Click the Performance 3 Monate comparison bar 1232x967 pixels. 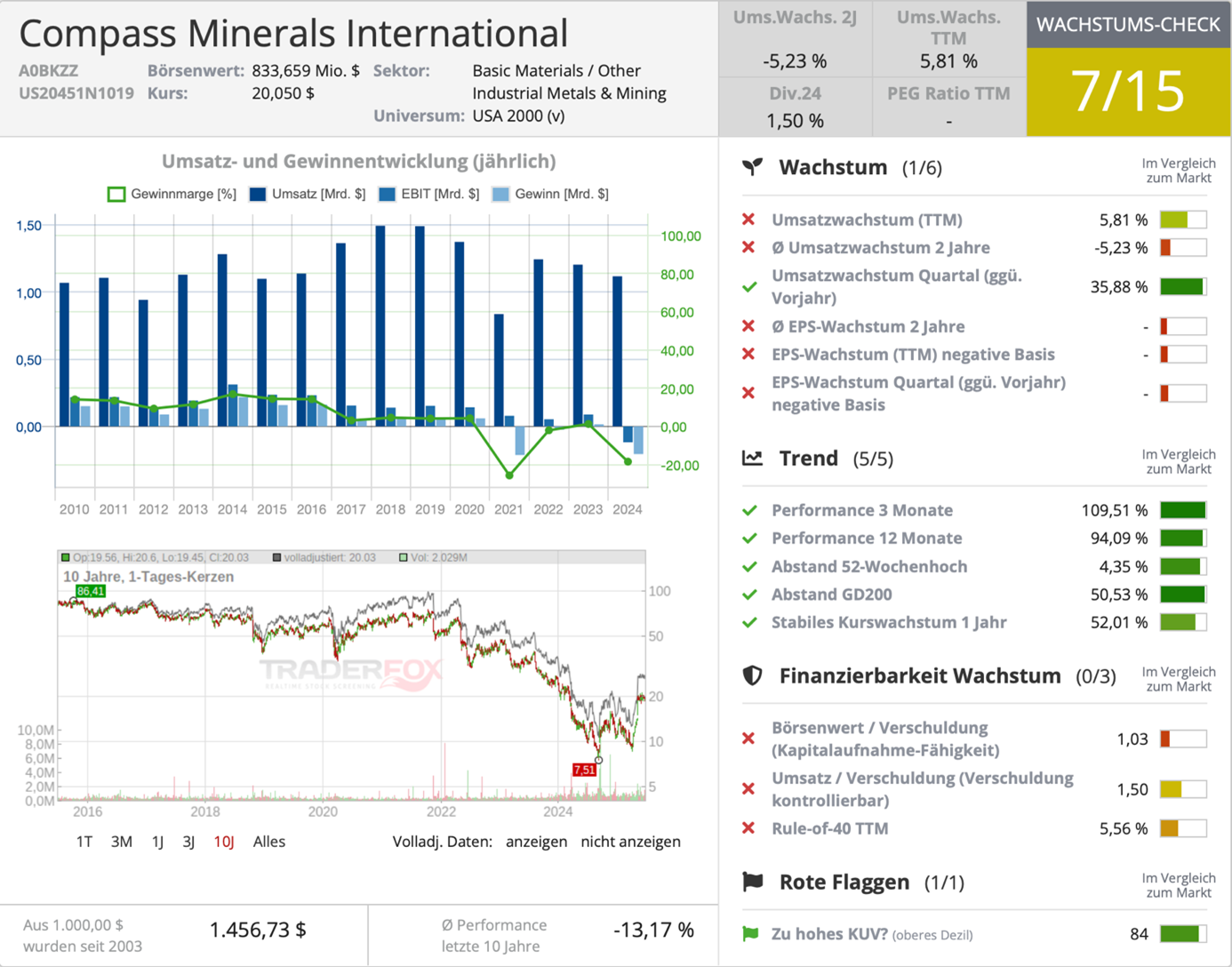1183,510
